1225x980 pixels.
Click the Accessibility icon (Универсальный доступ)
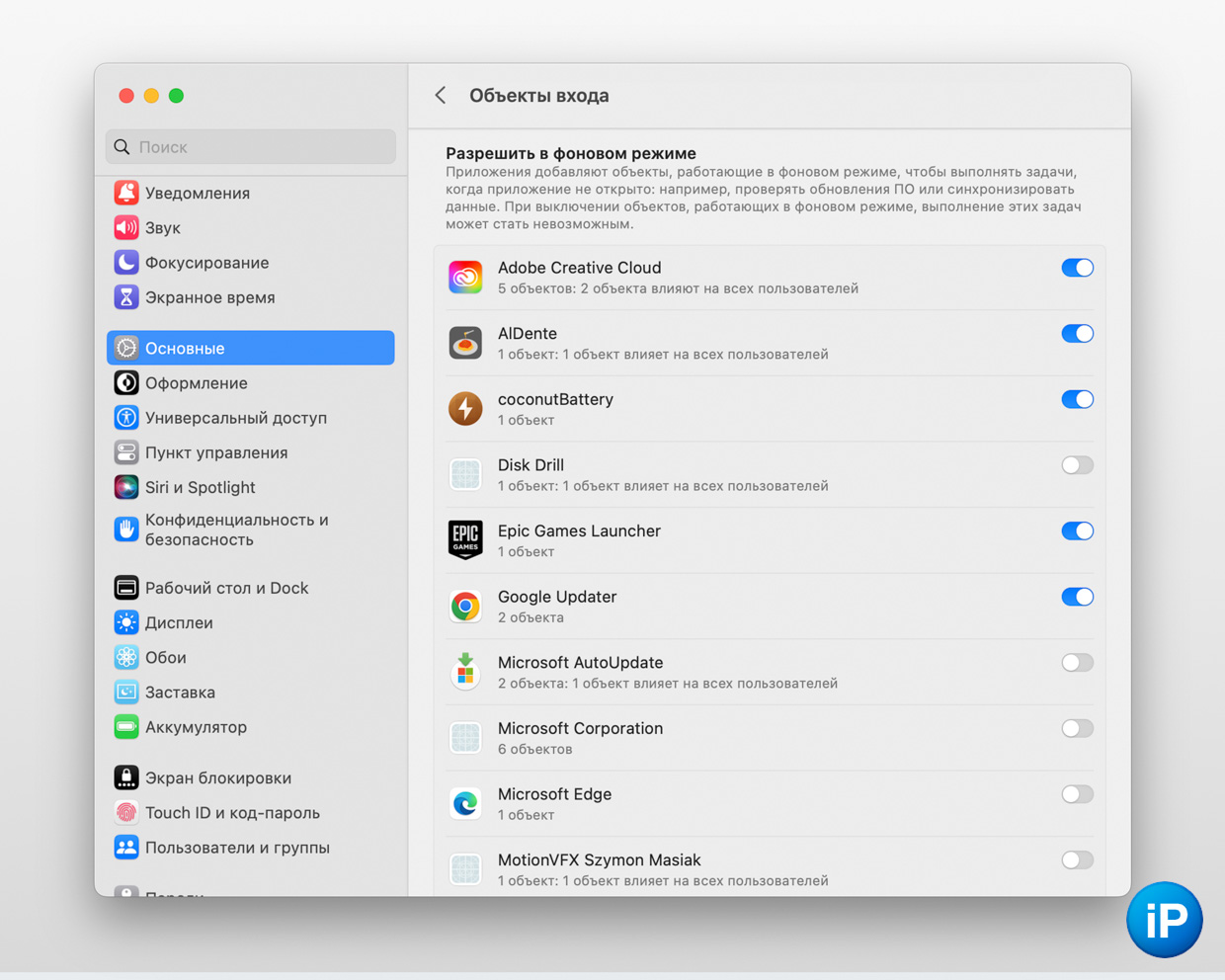point(126,417)
